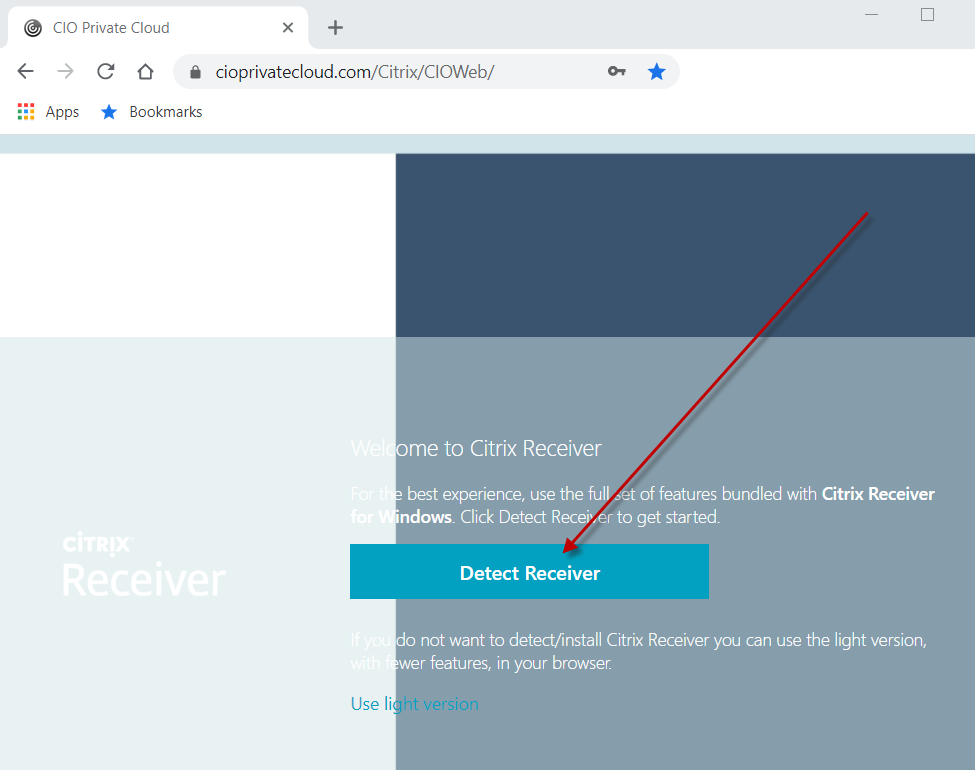Click the browser Forward arrow
Screen dimensions: 975x770
tap(65, 72)
